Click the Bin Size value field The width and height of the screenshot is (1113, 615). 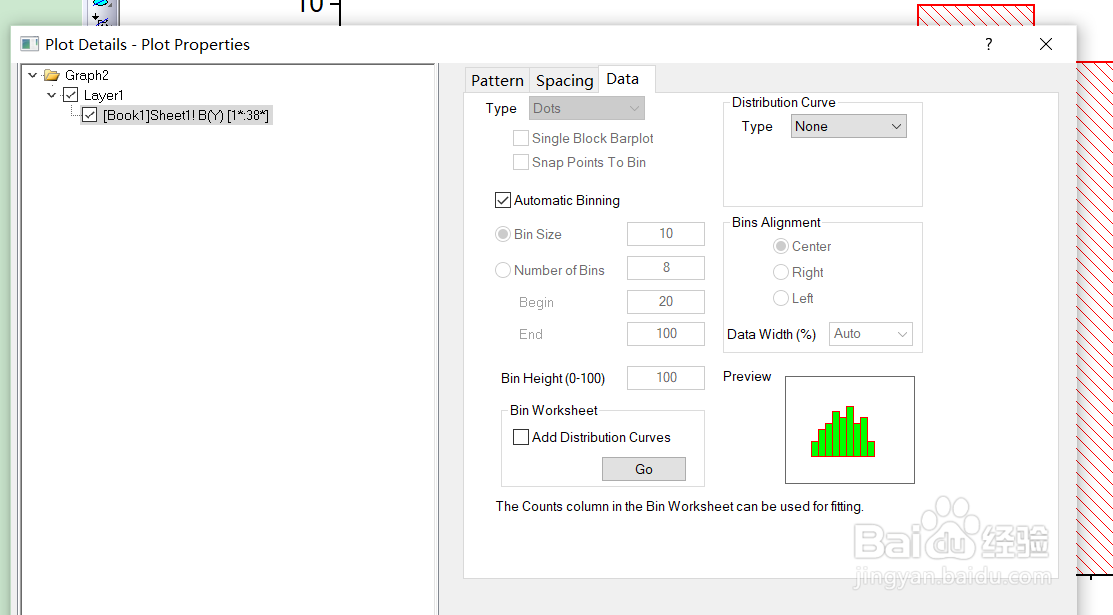pos(666,234)
